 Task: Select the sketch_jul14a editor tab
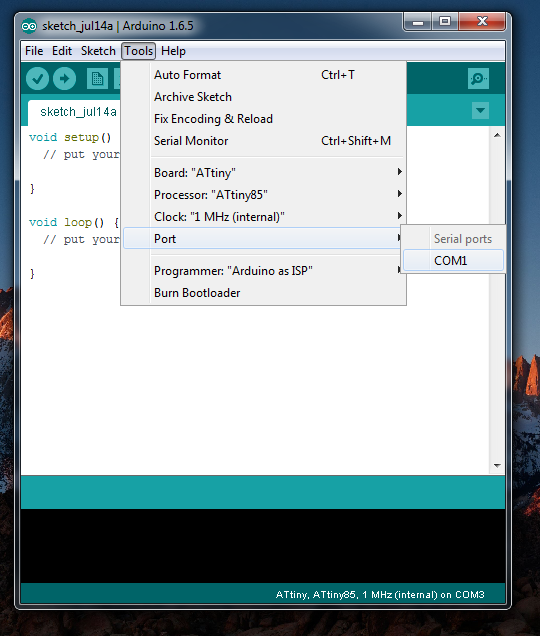click(75, 112)
